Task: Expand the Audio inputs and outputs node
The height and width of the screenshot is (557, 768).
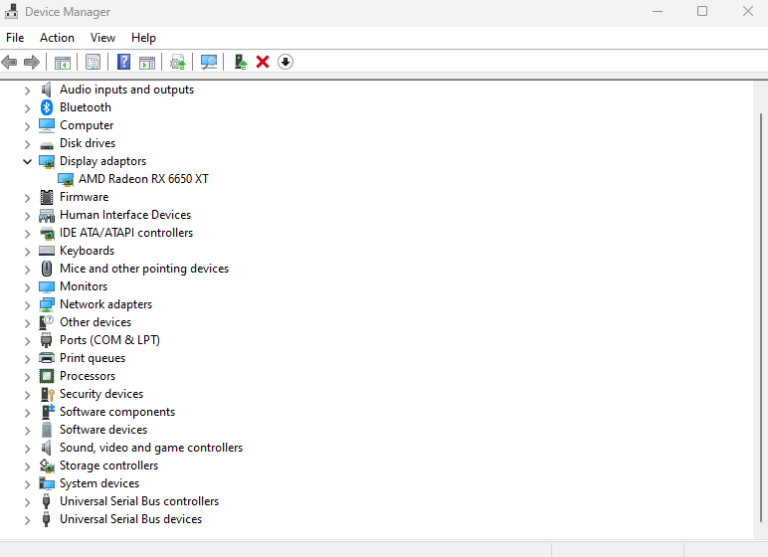Action: (x=27, y=90)
